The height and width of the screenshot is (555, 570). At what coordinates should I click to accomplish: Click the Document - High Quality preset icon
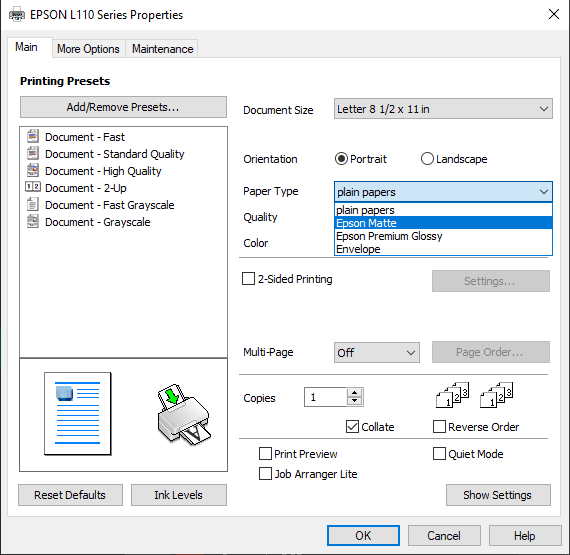click(33, 170)
